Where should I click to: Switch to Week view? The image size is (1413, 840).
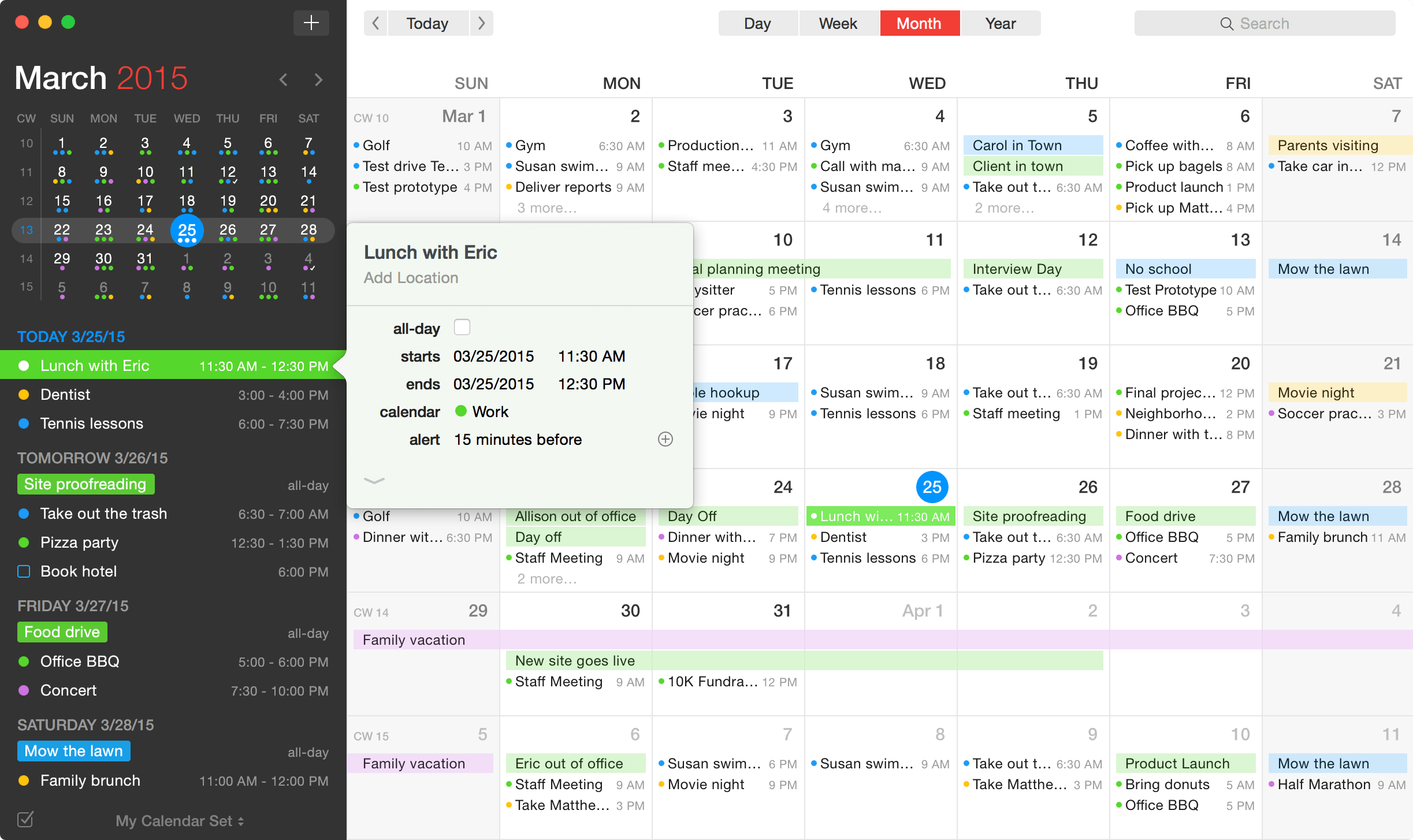[x=837, y=23]
